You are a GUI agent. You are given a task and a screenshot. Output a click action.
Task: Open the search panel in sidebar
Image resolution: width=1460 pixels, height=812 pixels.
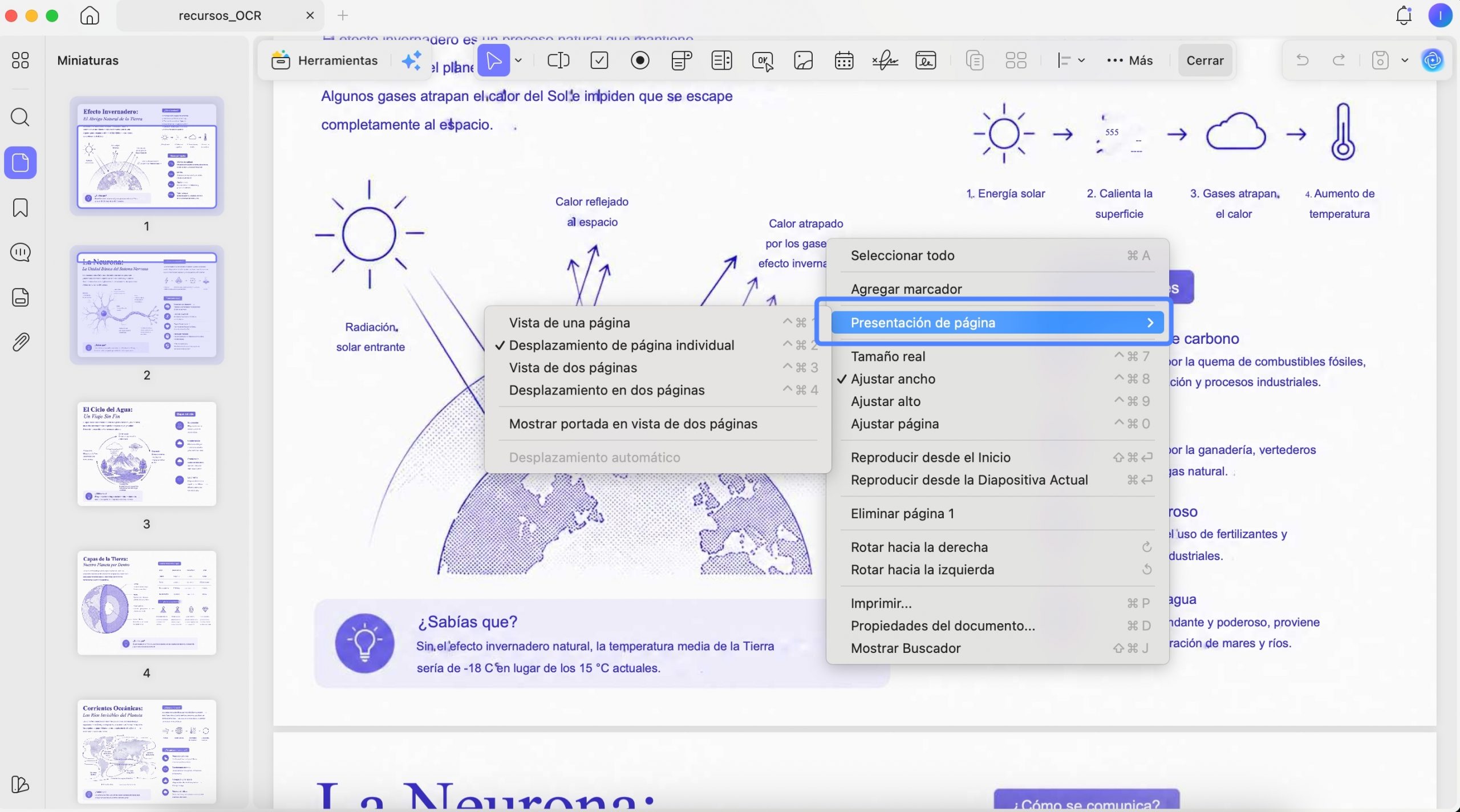21,117
